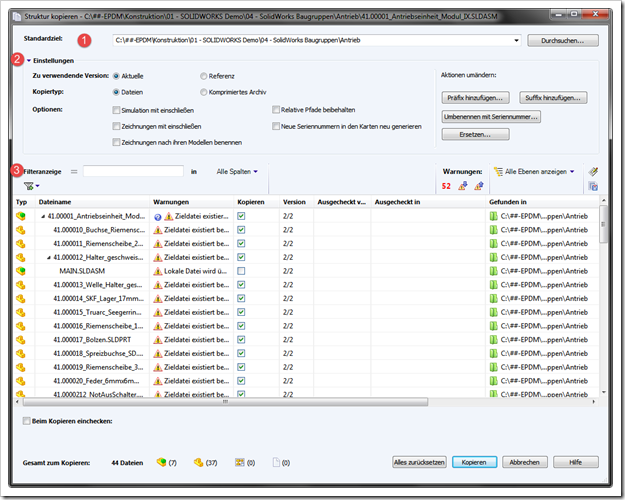This screenshot has height=500, width=625.
Task: Click the Durchsuchen button
Action: coord(563,40)
